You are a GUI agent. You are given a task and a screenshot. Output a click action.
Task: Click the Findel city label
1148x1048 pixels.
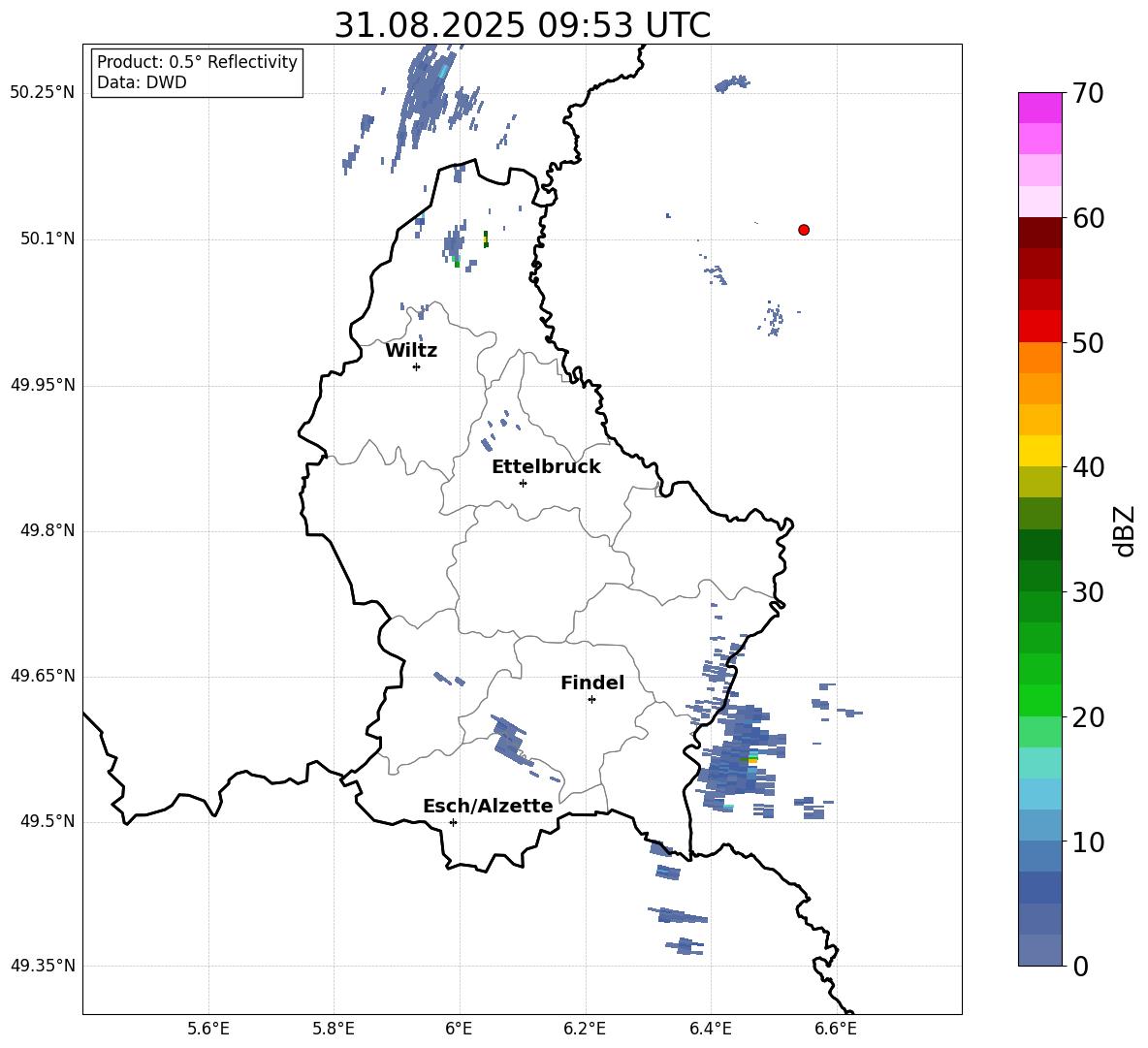pos(592,683)
